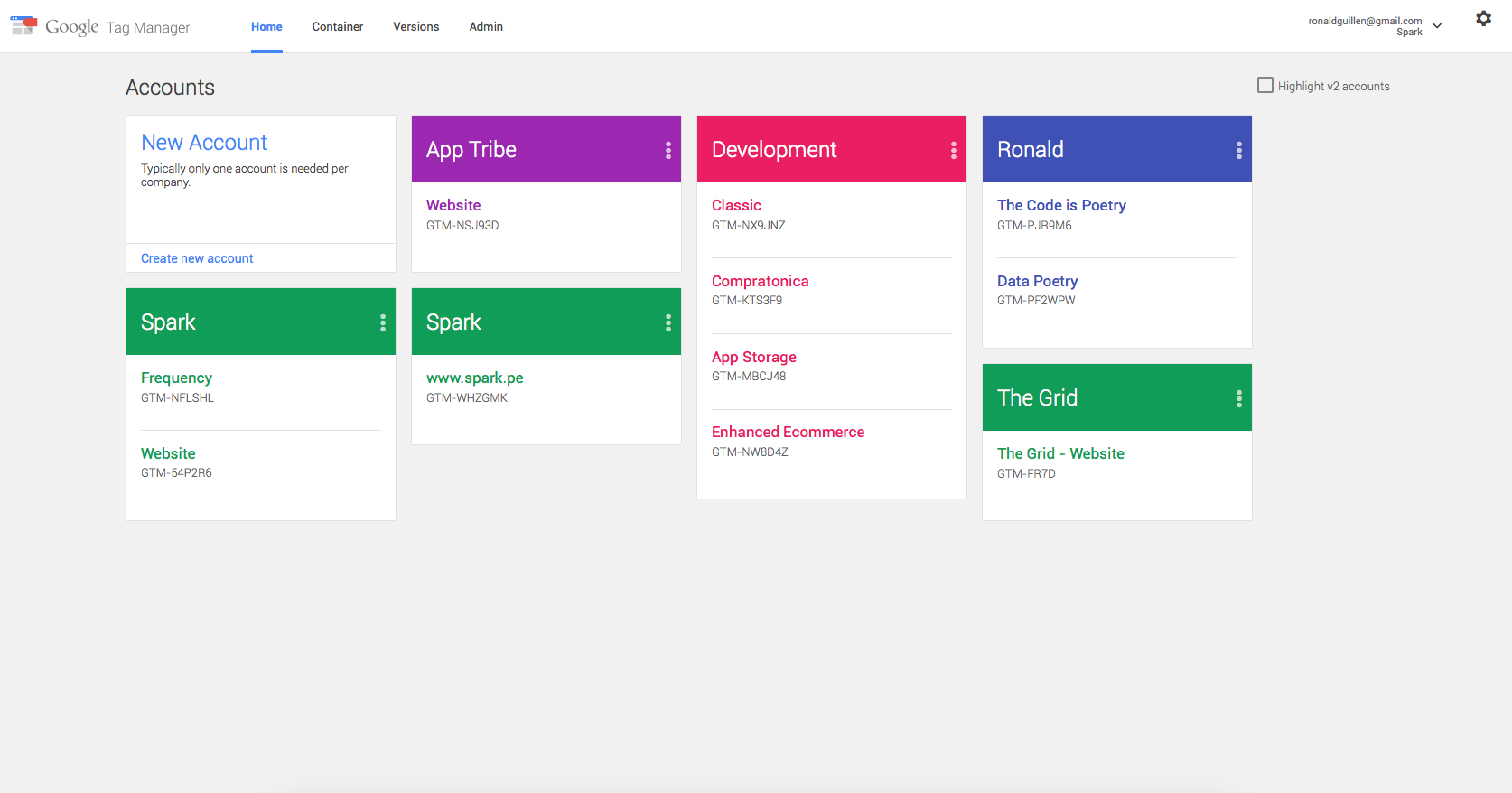The height and width of the screenshot is (793, 1512).
Task: Click the GTM-KTS3F9 container ID
Action: coord(747,300)
